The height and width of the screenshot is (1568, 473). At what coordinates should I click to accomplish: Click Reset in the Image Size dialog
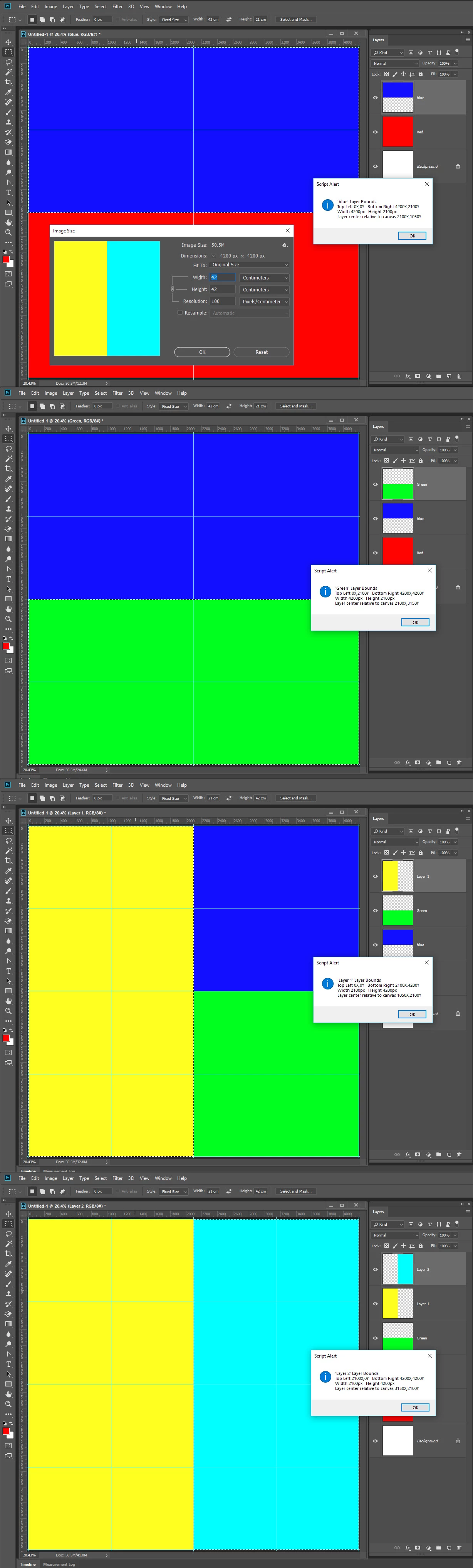(x=262, y=352)
